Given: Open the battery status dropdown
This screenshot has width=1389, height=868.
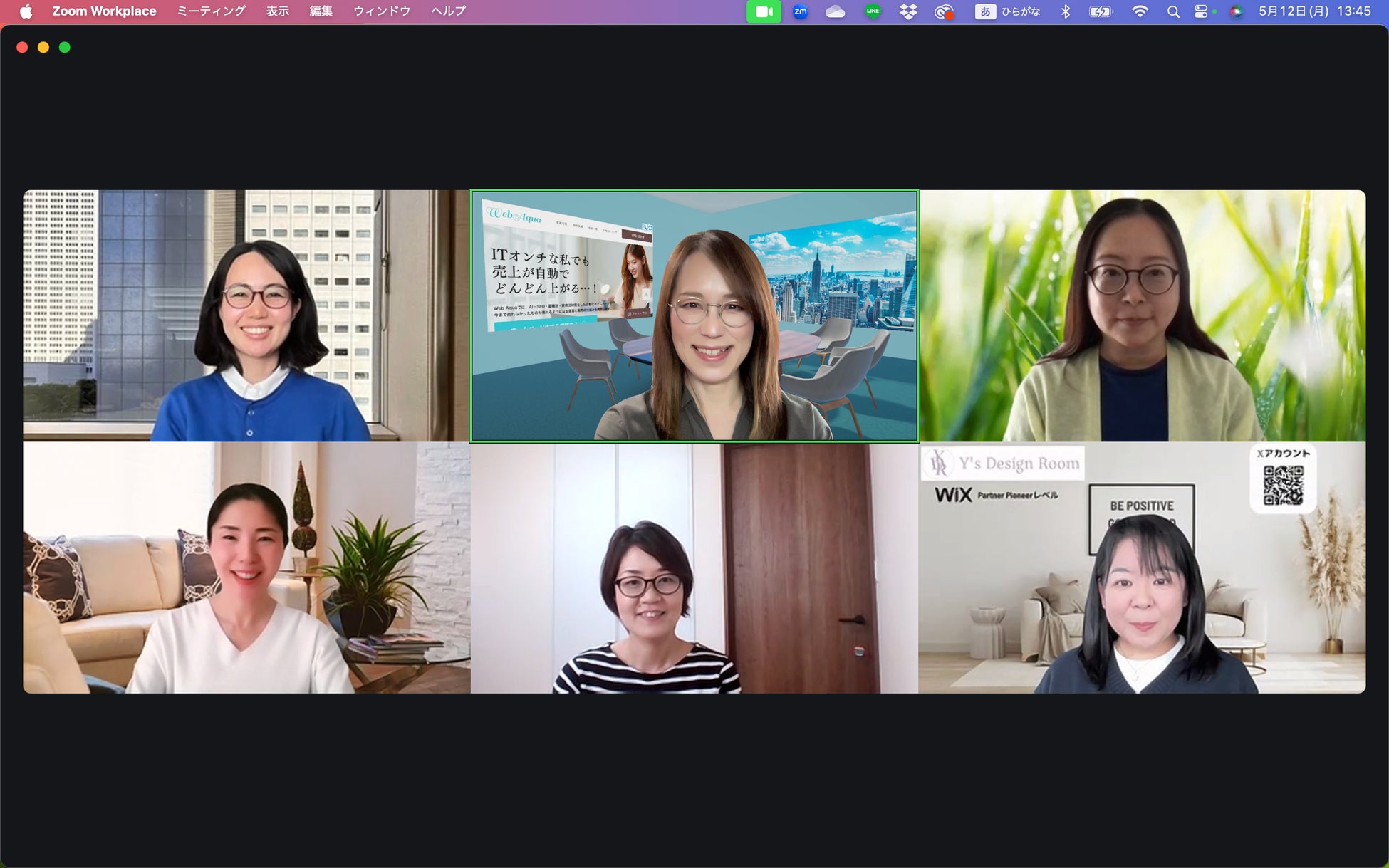Looking at the screenshot, I should click(x=1101, y=11).
